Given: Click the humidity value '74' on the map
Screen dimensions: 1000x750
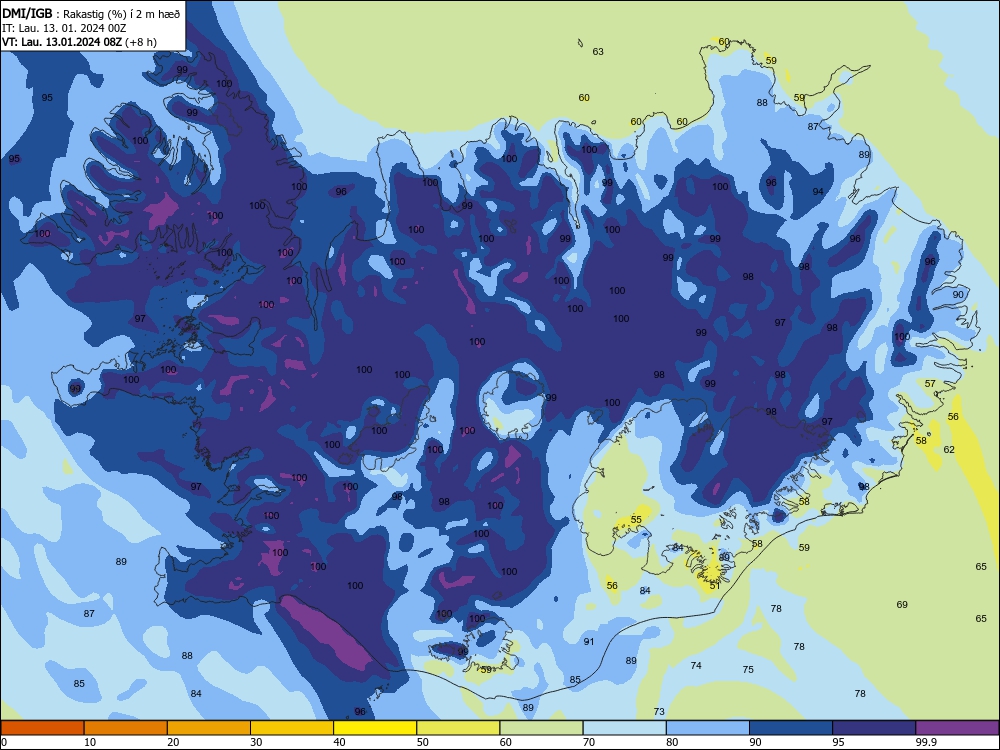Looking at the screenshot, I should [696, 665].
